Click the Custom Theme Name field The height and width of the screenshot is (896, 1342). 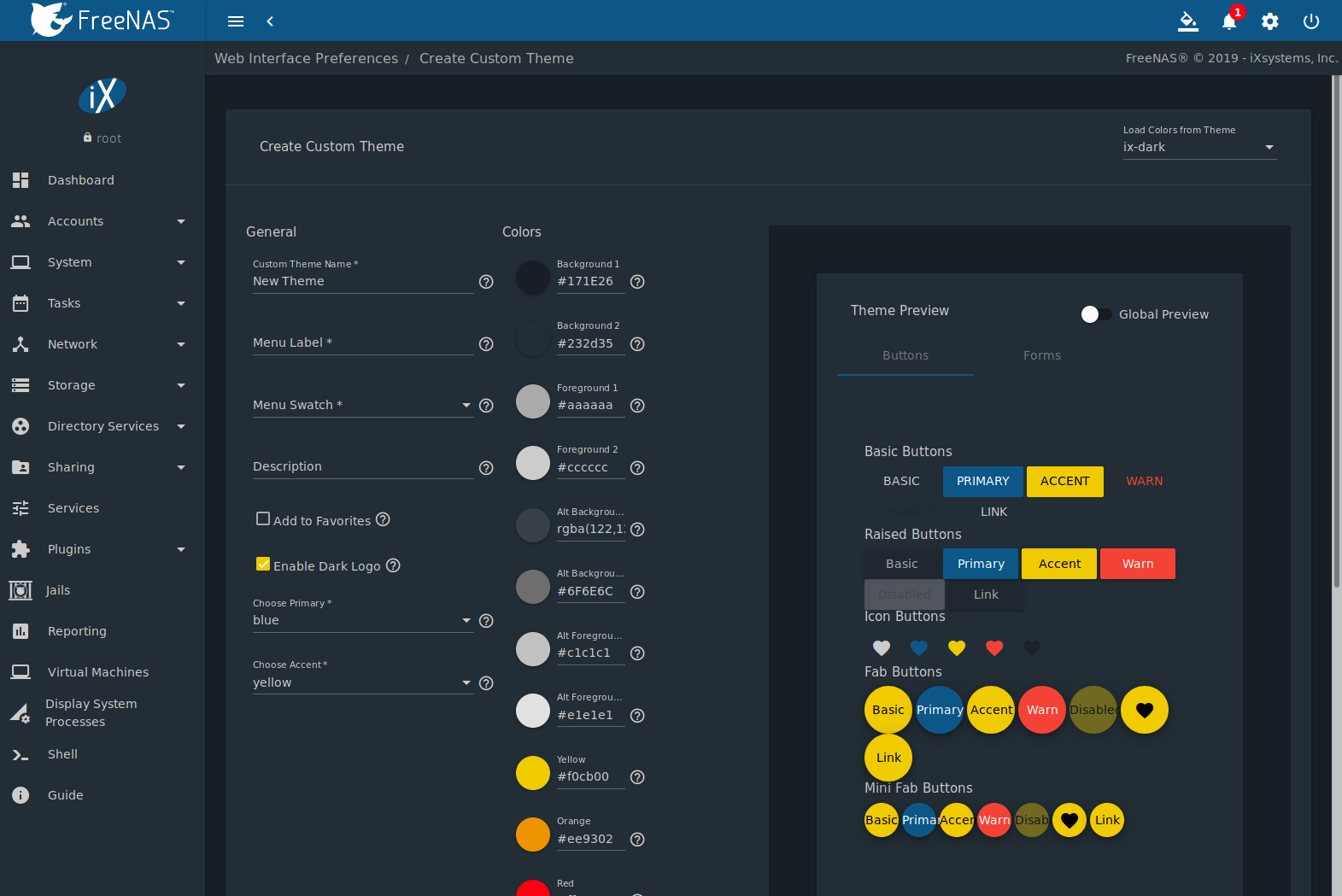click(363, 281)
